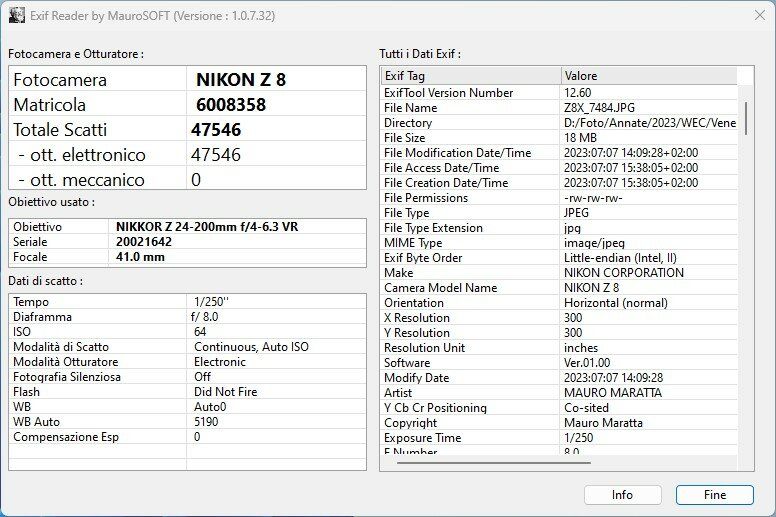Select the NIKON Z 8 camera value
Image resolution: width=776 pixels, height=517 pixels.
click(241, 80)
